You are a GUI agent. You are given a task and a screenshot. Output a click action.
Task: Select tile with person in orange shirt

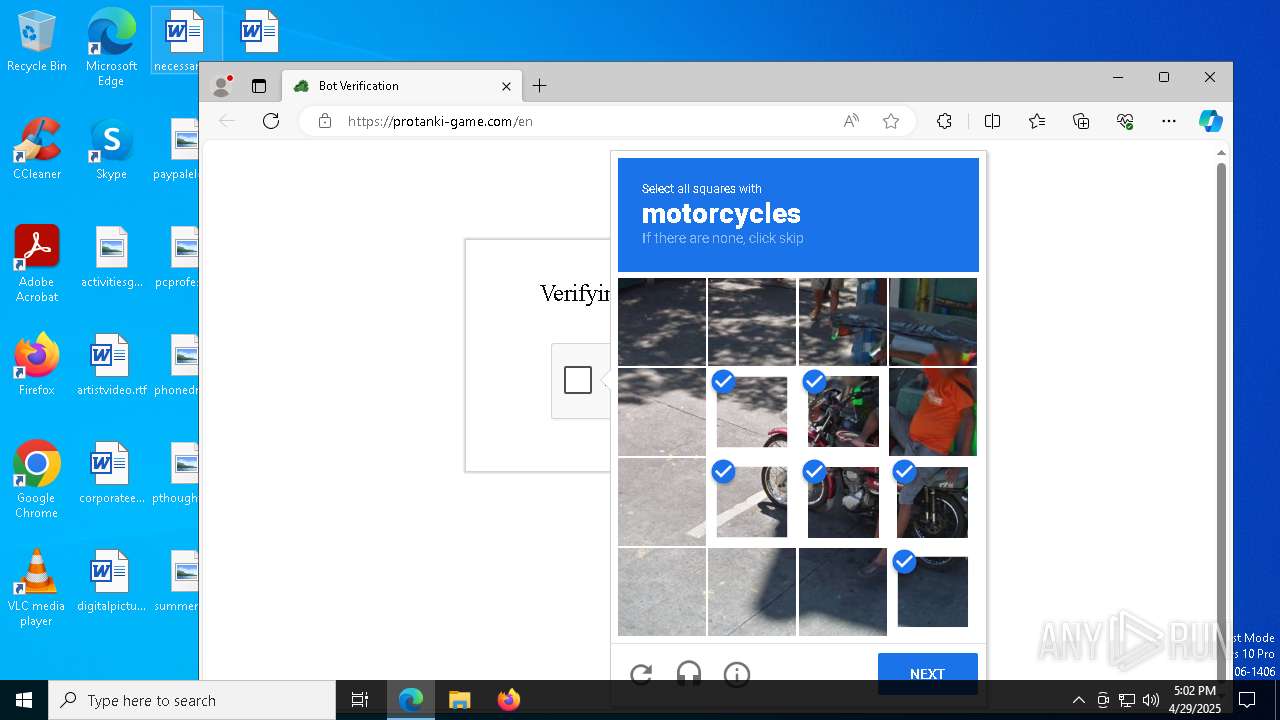[933, 412]
